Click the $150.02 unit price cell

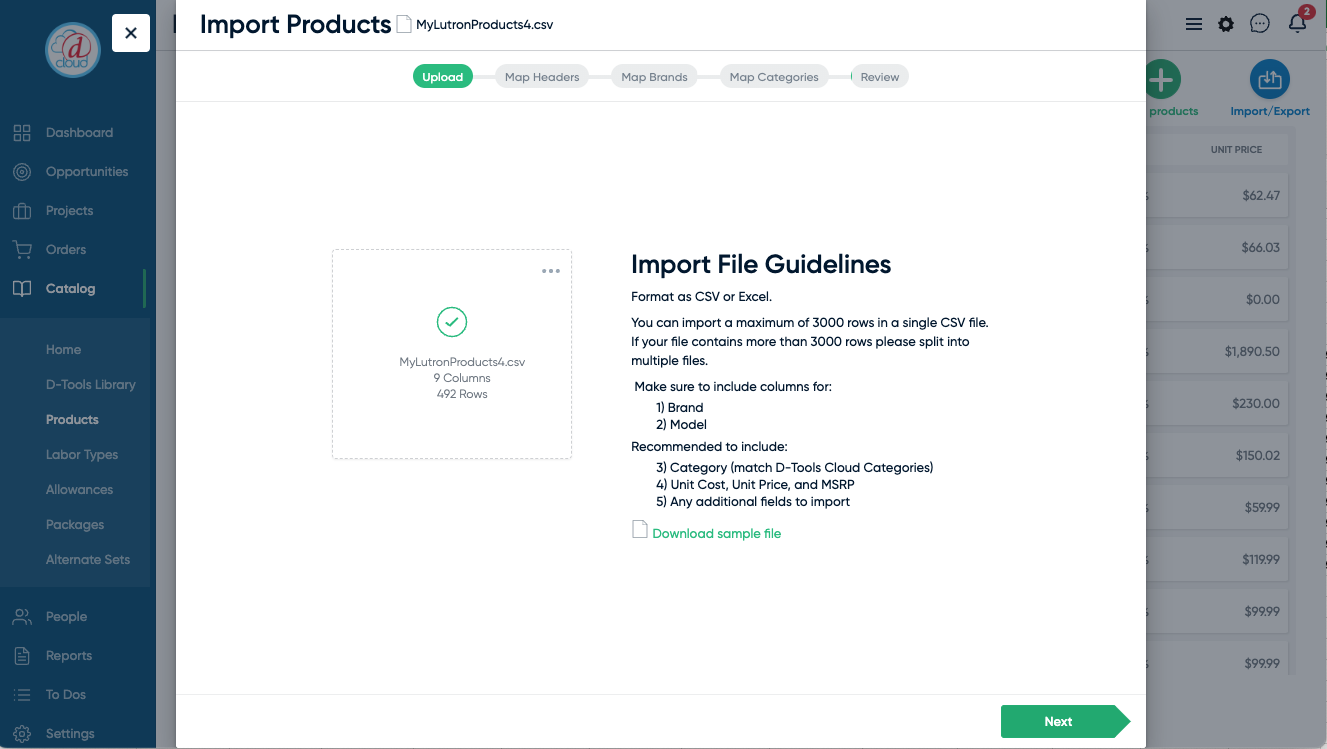click(x=1257, y=455)
